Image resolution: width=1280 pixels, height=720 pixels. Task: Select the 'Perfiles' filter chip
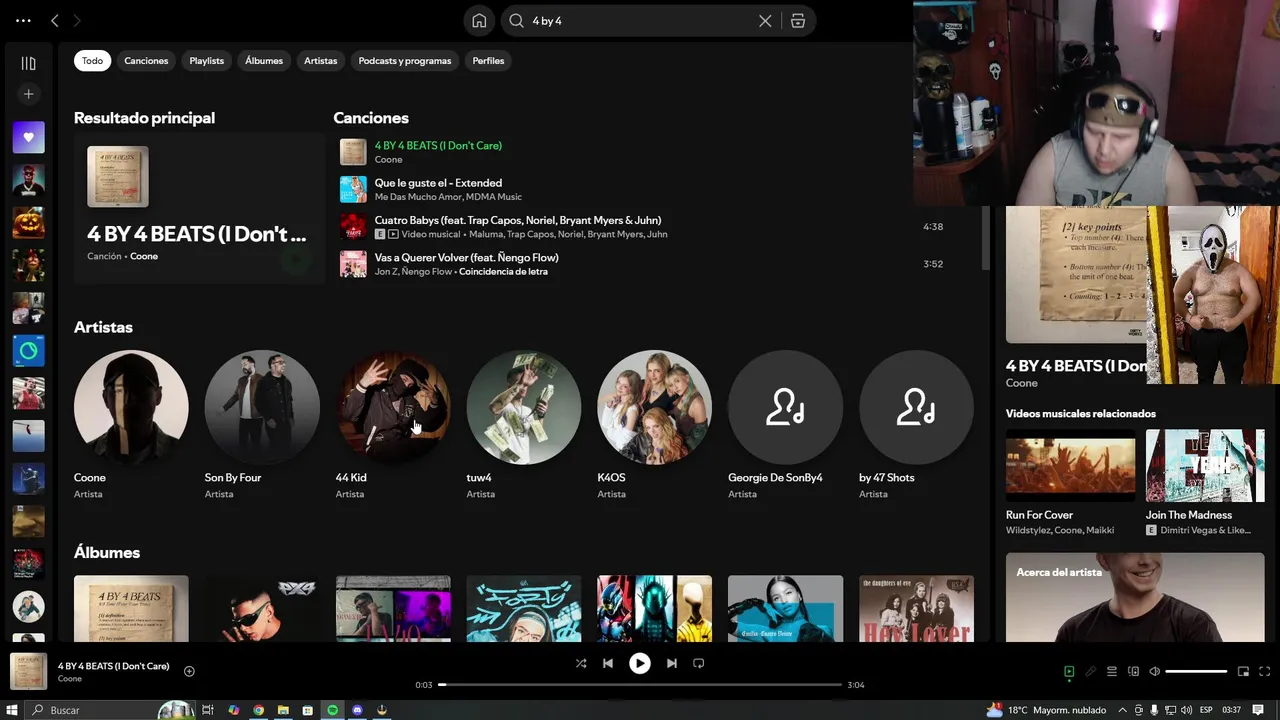[x=488, y=61]
